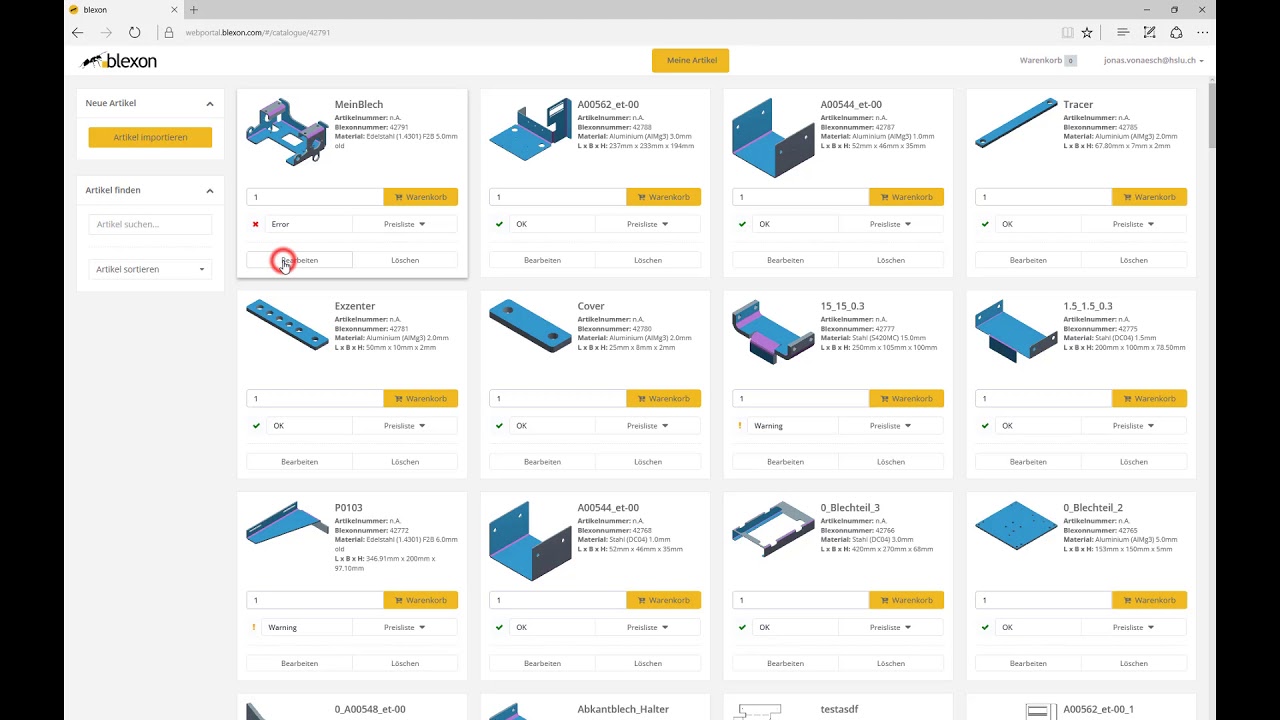Click the quantity field on MeinBlech card
The width and height of the screenshot is (1280, 720).
point(315,197)
